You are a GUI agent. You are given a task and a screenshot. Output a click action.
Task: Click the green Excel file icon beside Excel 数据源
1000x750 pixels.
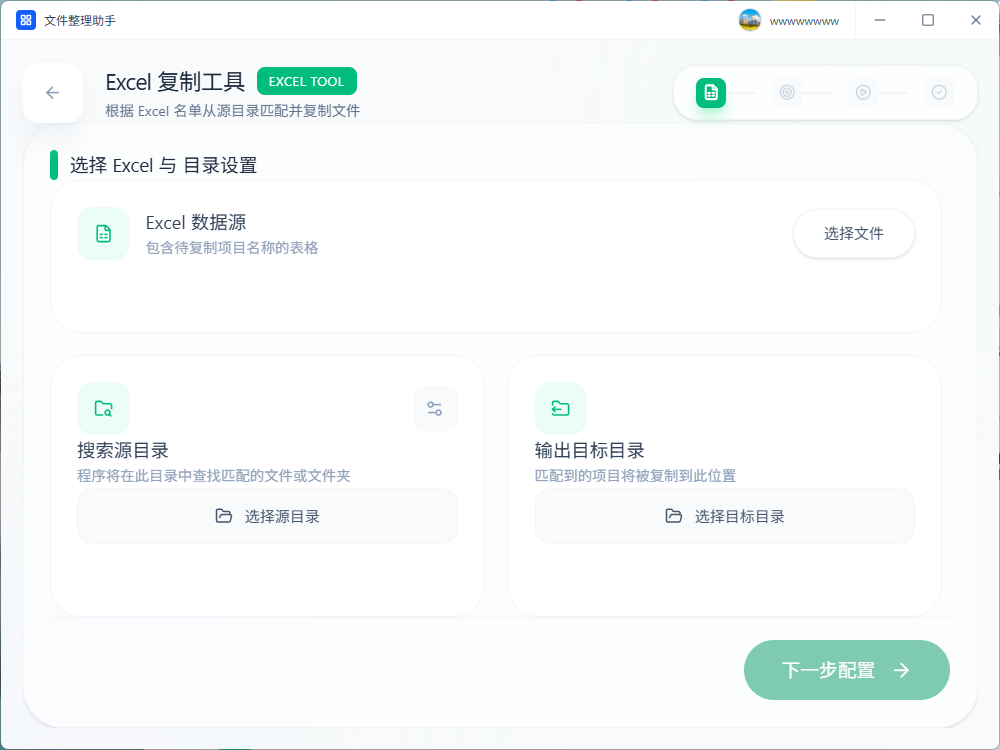[103, 233]
